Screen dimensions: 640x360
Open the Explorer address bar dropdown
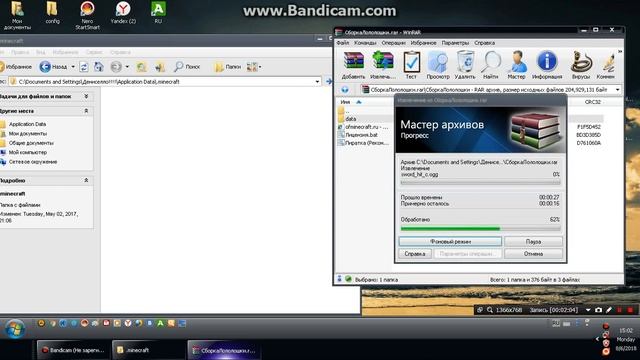pyautogui.click(x=317, y=82)
